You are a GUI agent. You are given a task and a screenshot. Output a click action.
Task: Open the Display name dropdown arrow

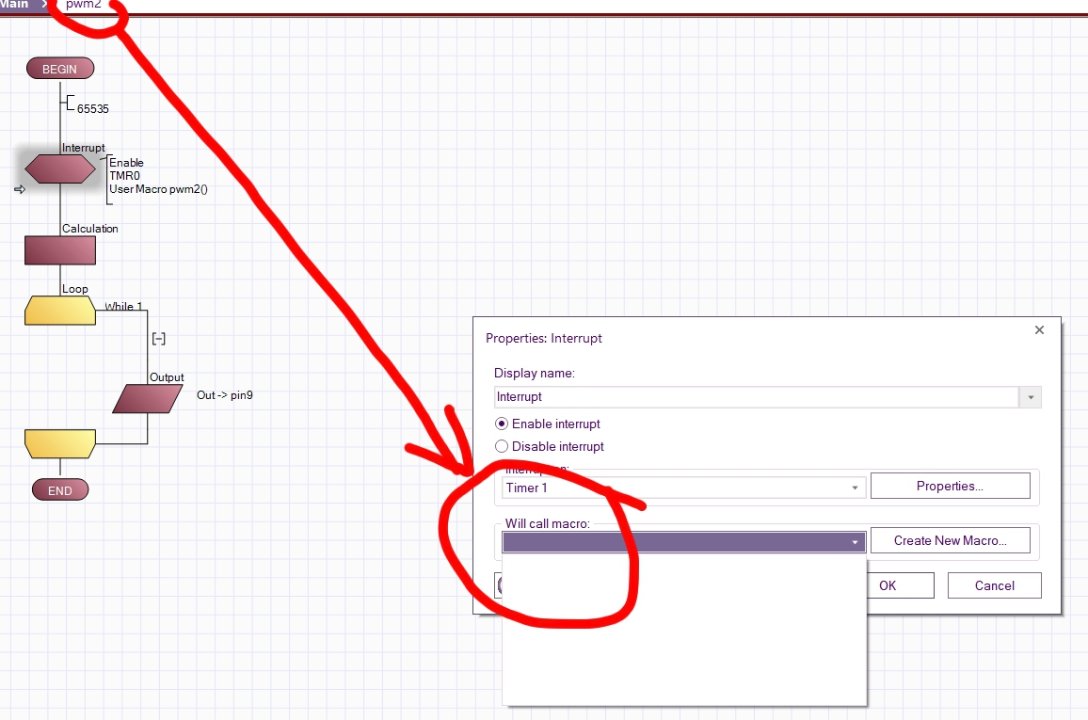coord(1030,397)
